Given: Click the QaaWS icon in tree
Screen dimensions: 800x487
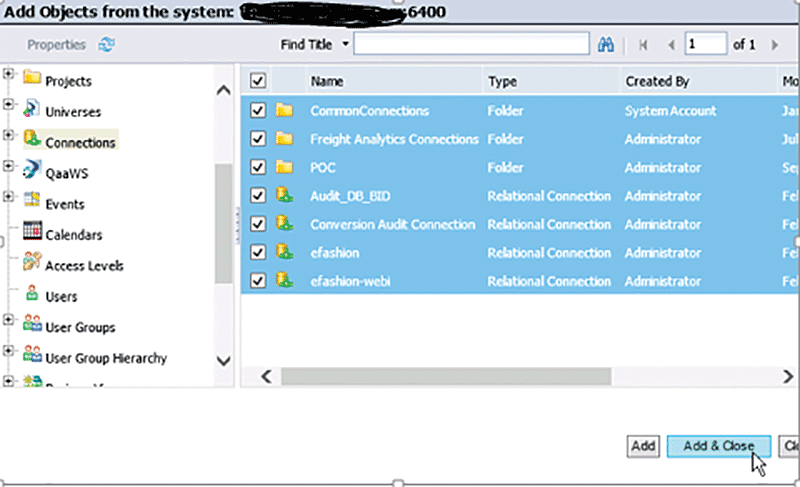Looking at the screenshot, I should (x=31, y=171).
